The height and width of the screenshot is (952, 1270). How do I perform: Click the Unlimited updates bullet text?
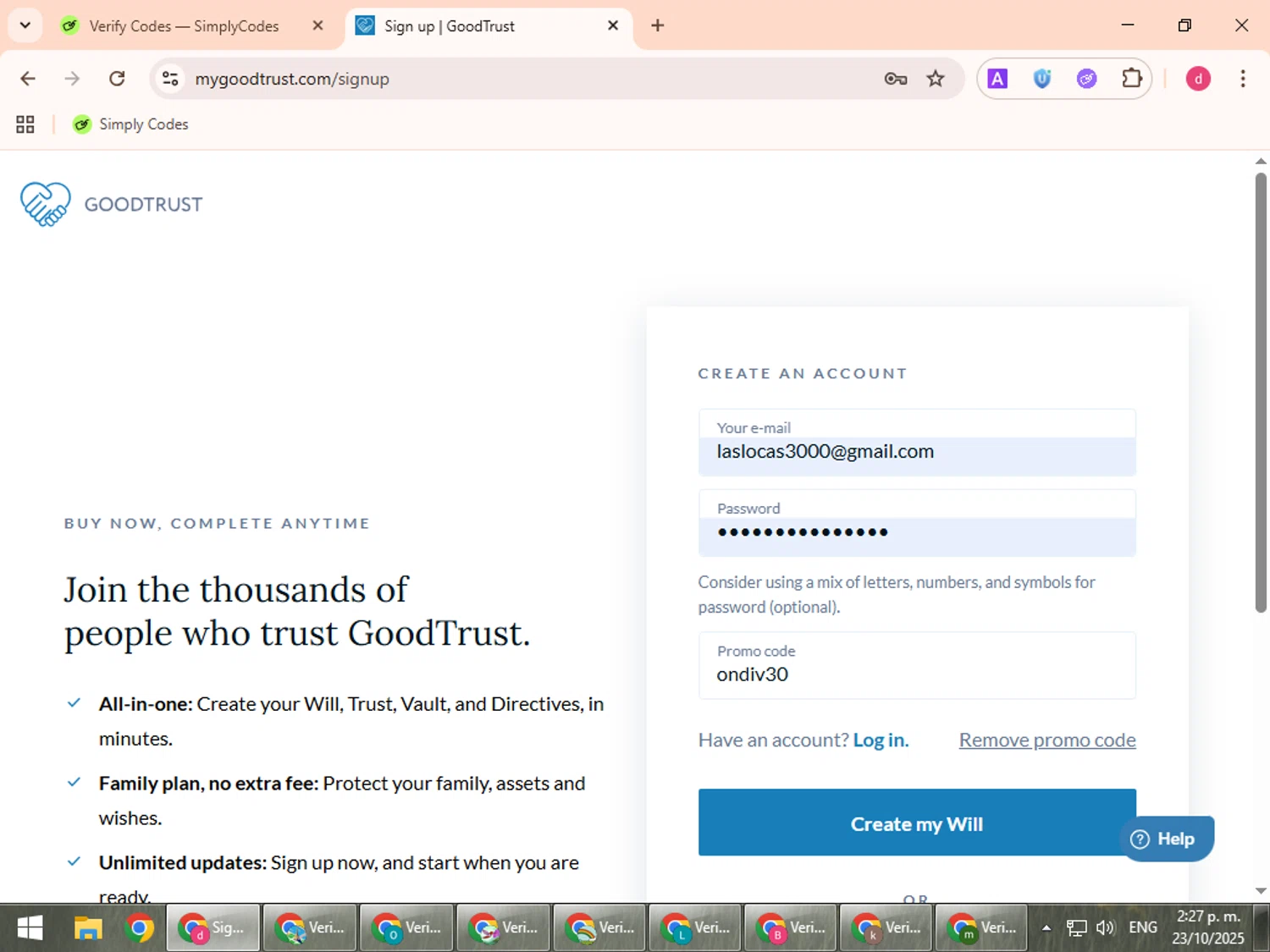[339, 879]
